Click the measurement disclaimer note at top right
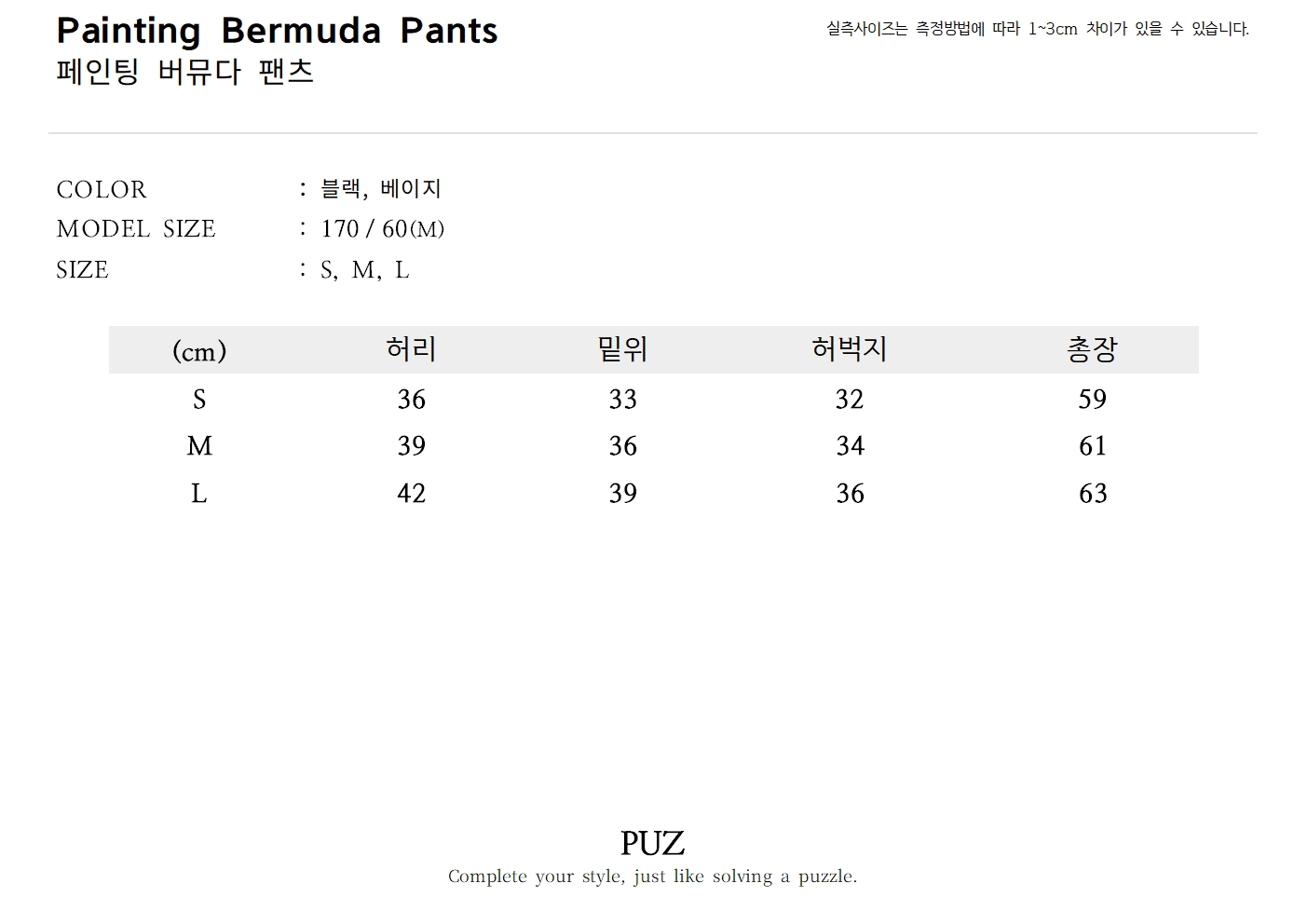 [1037, 29]
